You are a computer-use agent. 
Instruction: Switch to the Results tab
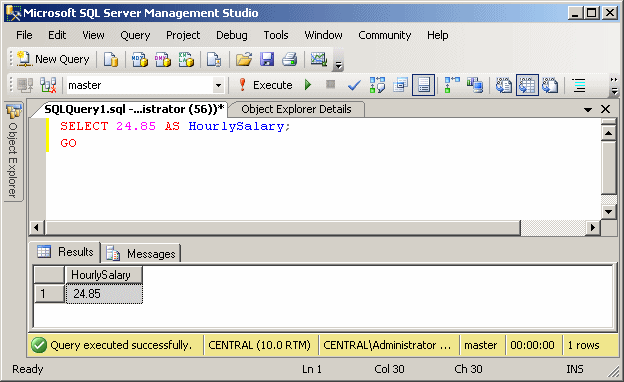(66, 252)
